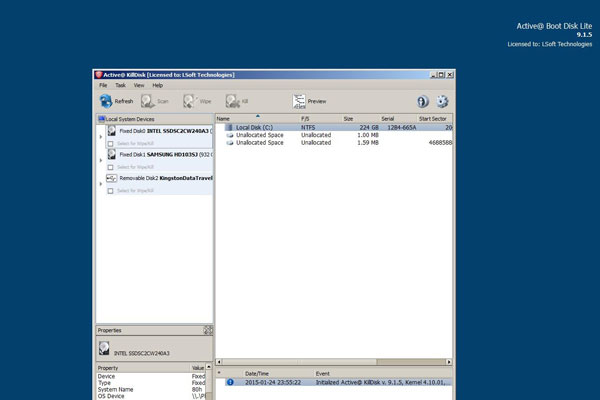Click the first Unallocated Space icon (1.00 MB)
Viewport: 600px width, 400px height.
click(x=230, y=135)
